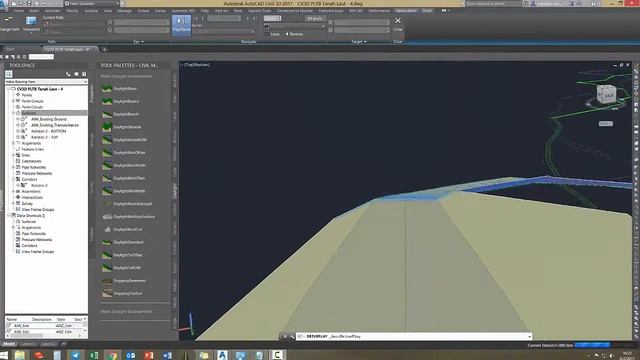640x360 pixels.
Task: Collapse the Surfaces tree node
Action: (13, 113)
